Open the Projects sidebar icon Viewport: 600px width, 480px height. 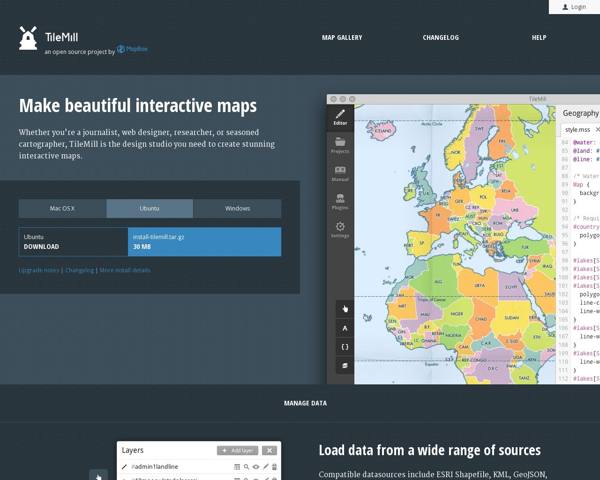tap(340, 146)
